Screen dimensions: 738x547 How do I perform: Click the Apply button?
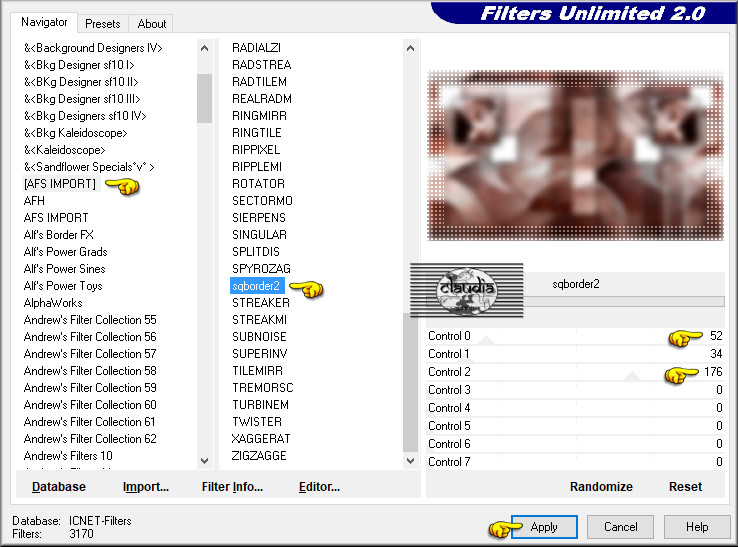pos(544,527)
